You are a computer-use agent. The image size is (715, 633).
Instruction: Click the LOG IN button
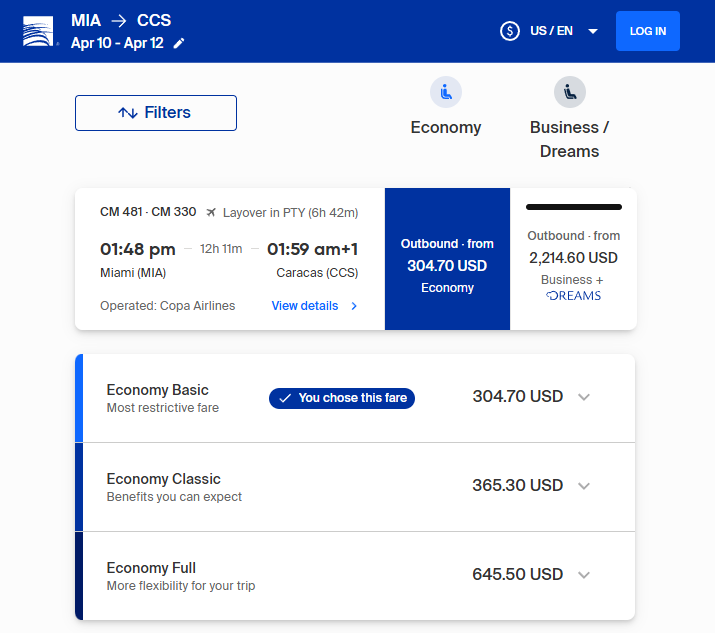point(648,31)
